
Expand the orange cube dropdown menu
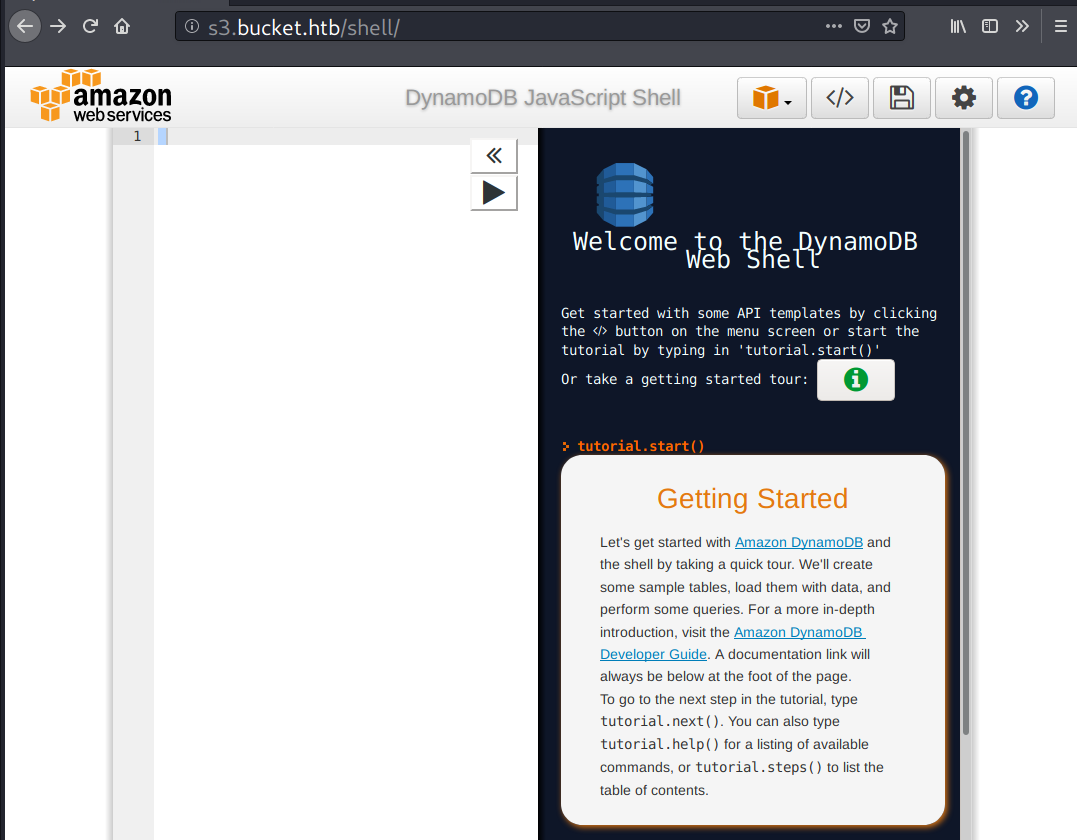click(x=772, y=98)
